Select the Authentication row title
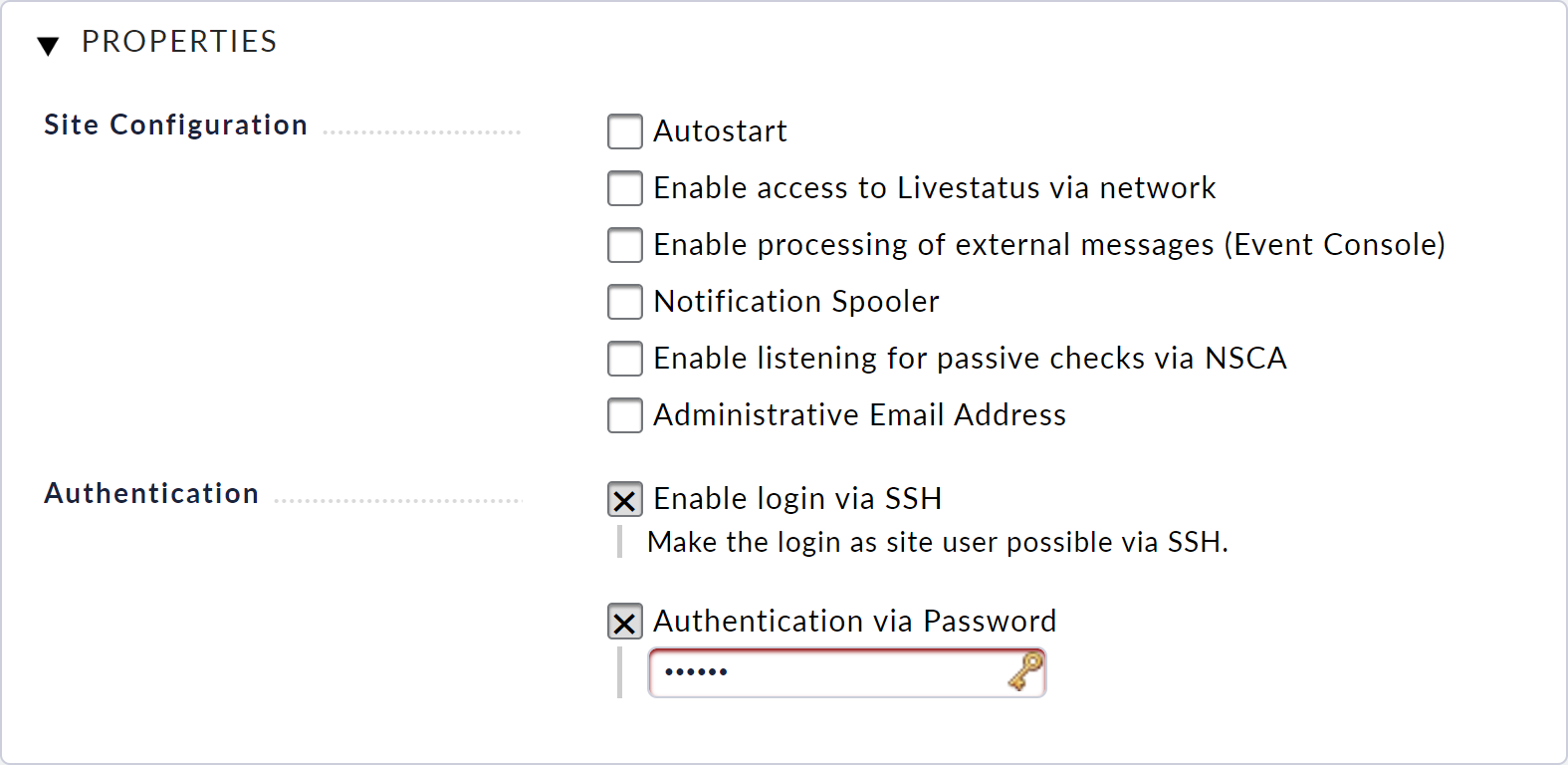This screenshot has height=765, width=1568. click(x=151, y=494)
